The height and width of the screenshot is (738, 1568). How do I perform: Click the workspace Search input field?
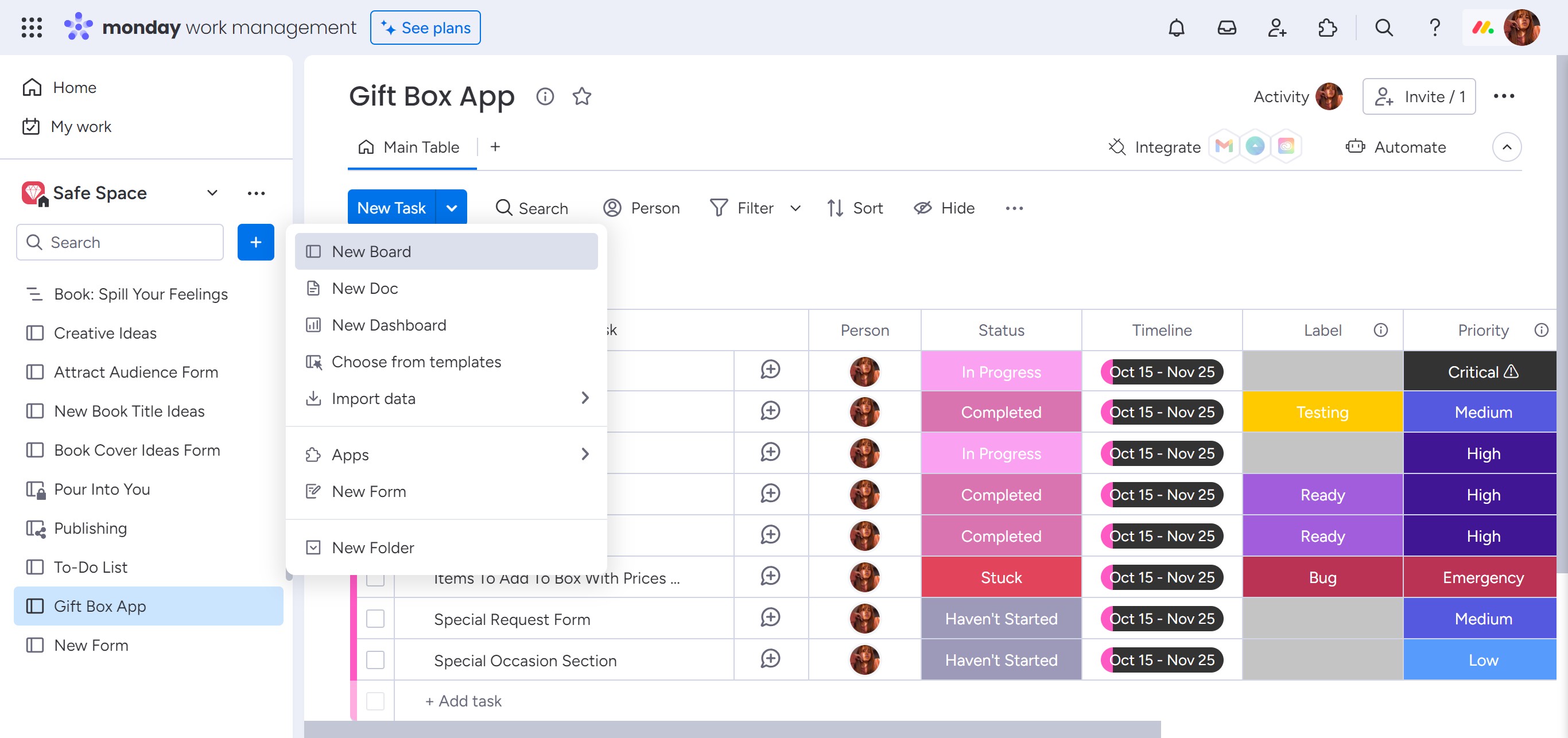121,242
